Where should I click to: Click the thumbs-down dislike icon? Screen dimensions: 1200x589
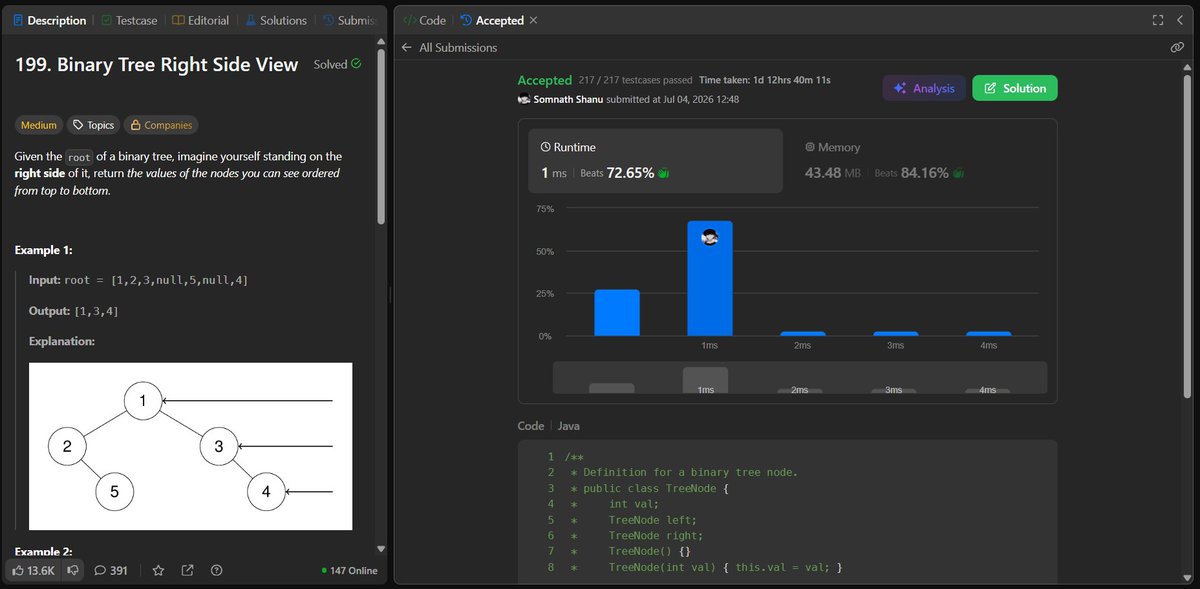coord(73,570)
